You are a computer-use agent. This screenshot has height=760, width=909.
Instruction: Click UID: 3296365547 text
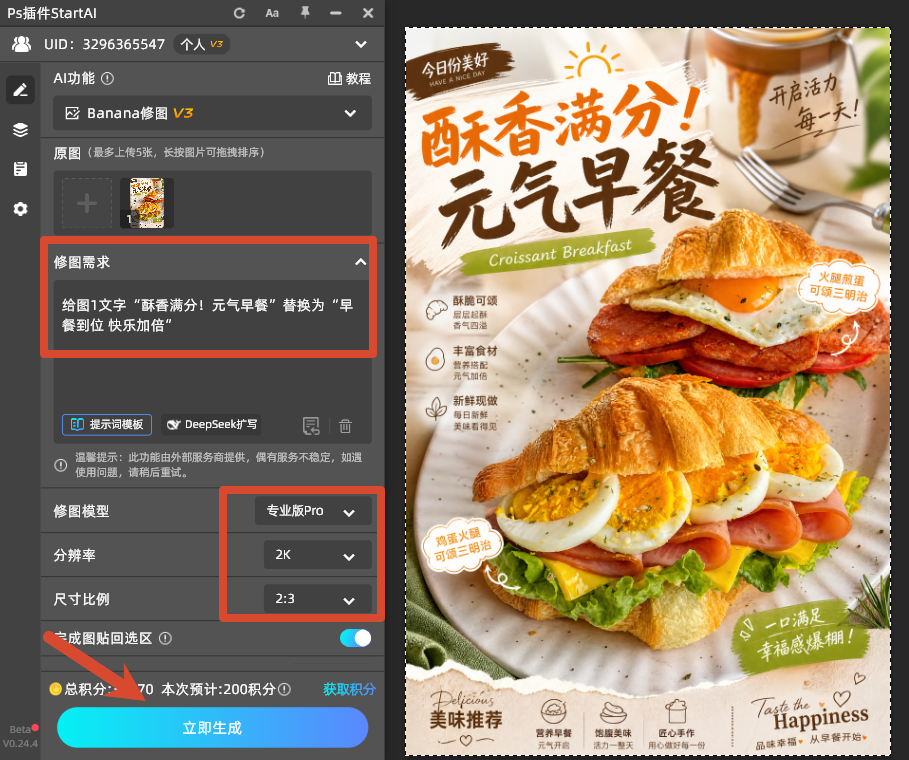coord(104,44)
